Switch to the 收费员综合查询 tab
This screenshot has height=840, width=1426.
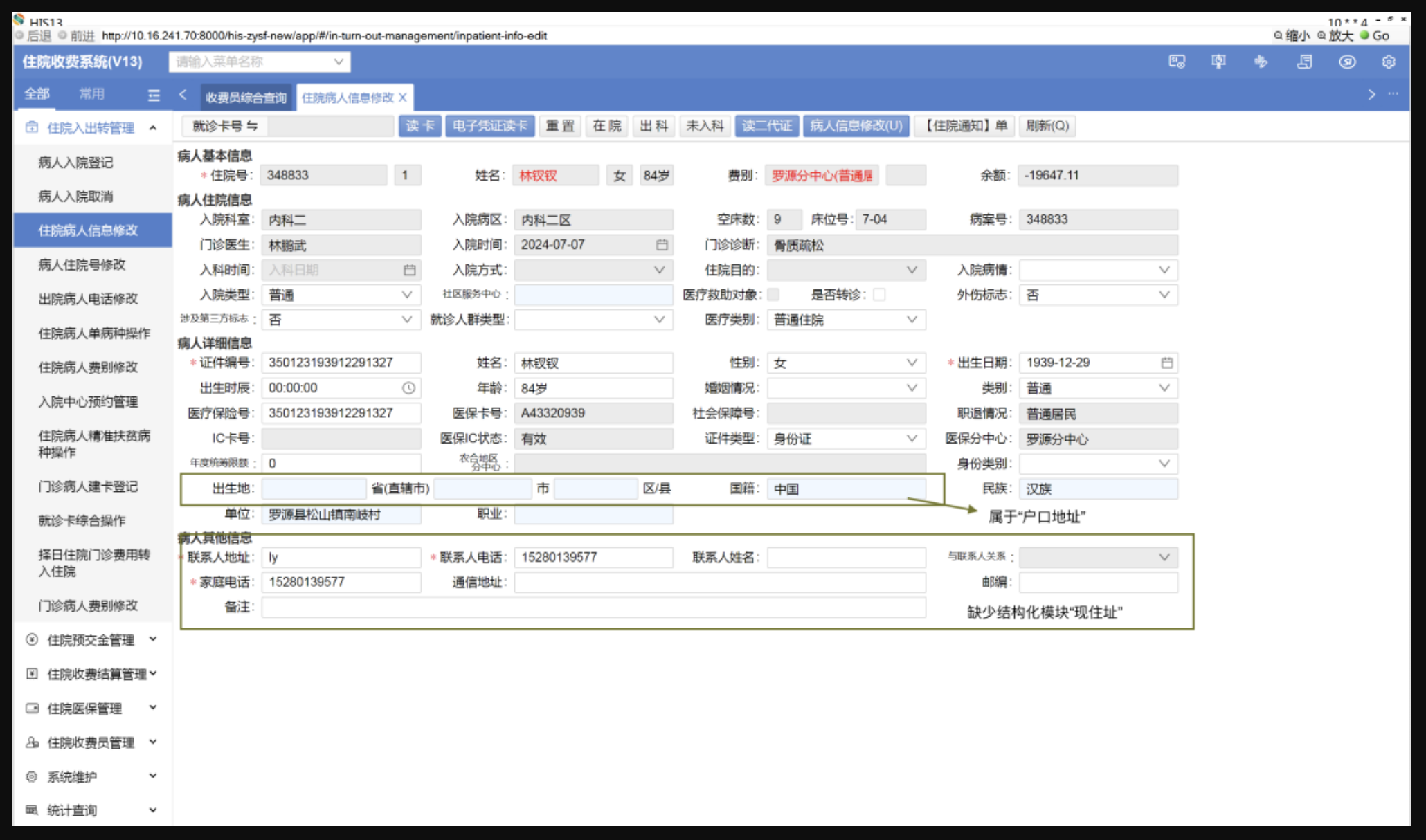(246, 98)
